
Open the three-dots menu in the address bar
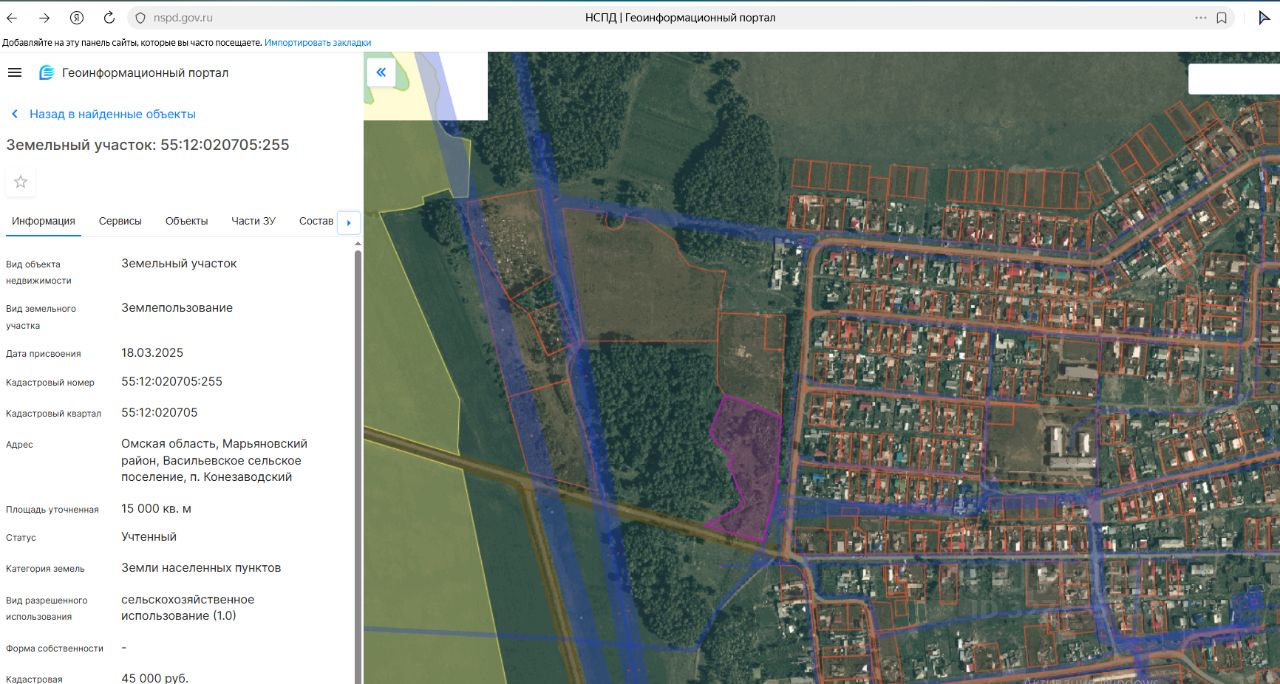click(x=1200, y=18)
